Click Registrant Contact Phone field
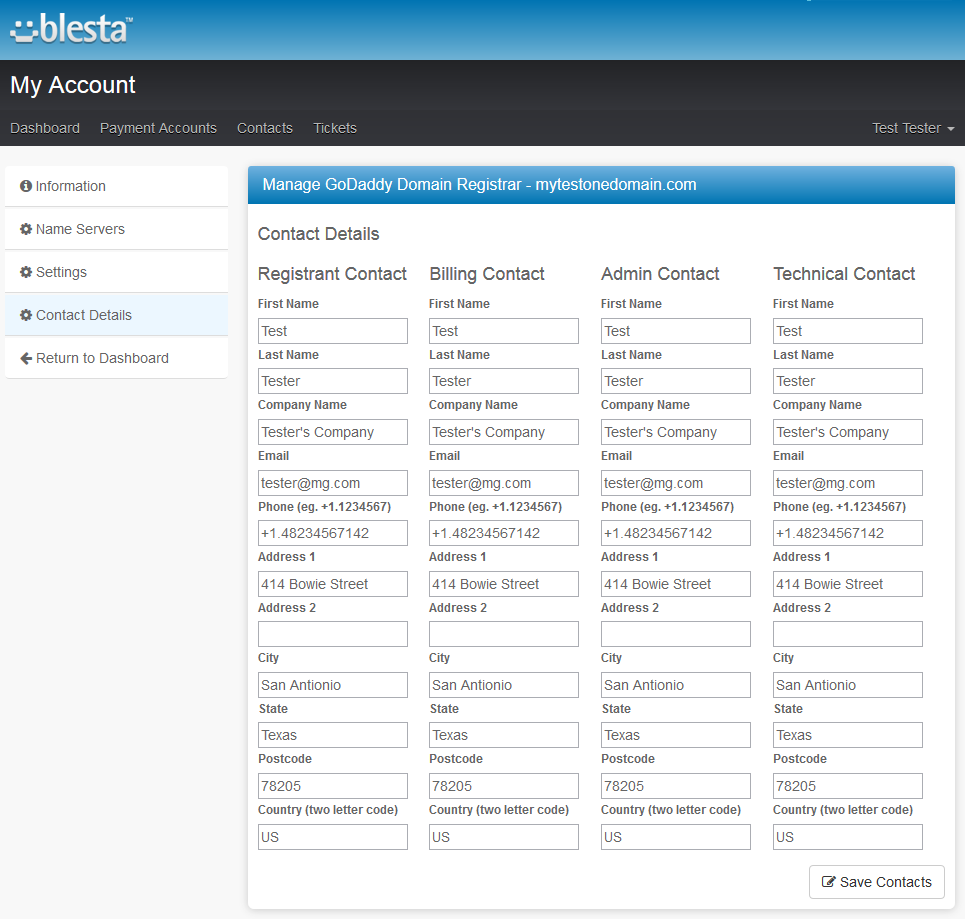The image size is (965, 919). click(x=333, y=533)
